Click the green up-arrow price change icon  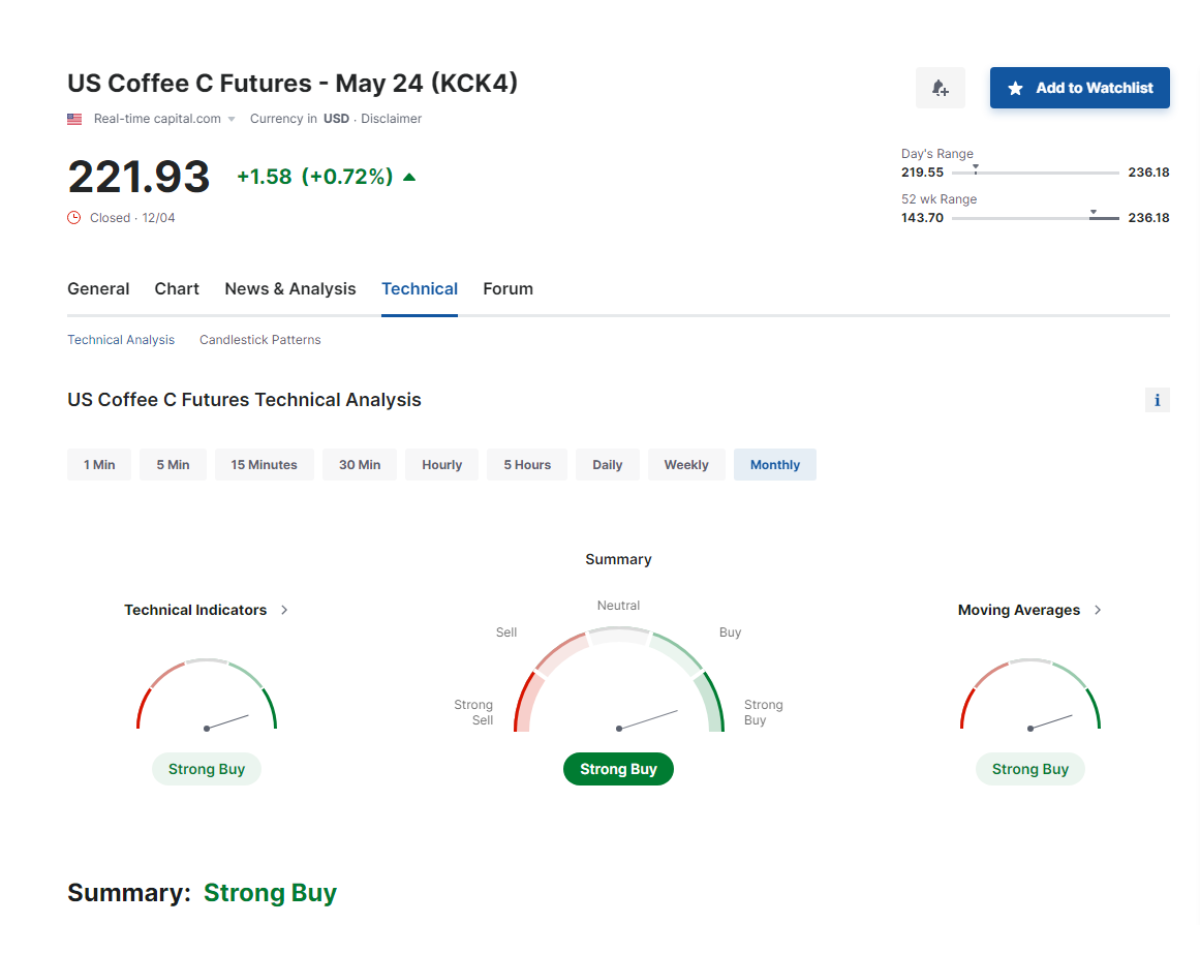point(409,177)
